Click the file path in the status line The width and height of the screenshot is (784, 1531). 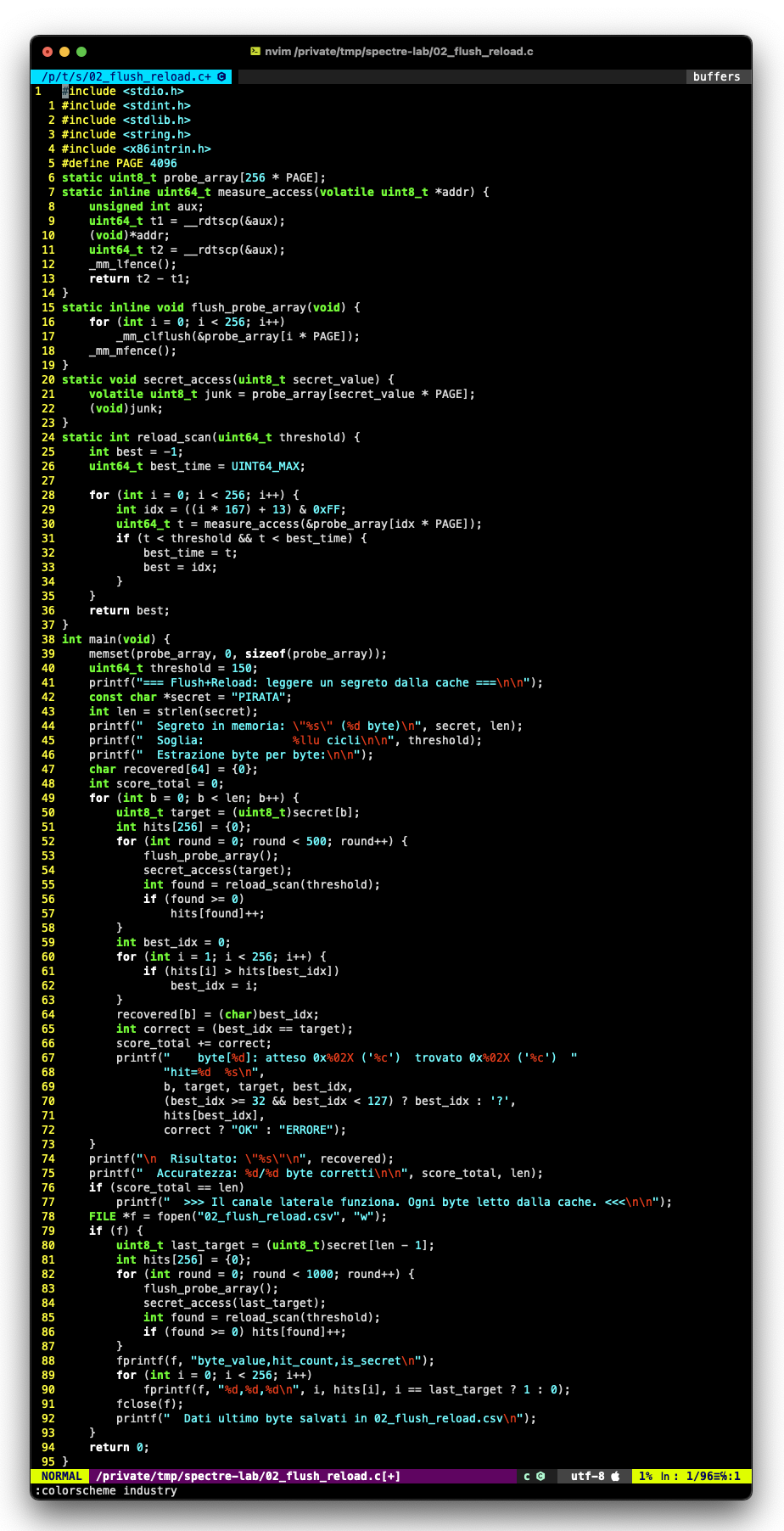pos(248,1476)
